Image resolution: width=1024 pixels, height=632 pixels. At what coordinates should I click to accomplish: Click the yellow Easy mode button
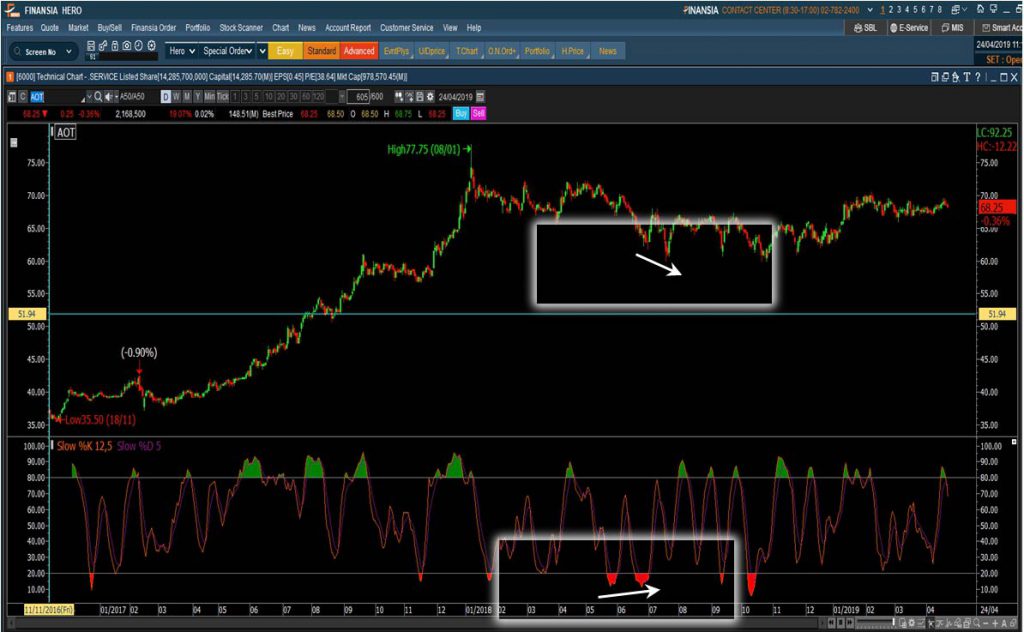click(x=284, y=50)
